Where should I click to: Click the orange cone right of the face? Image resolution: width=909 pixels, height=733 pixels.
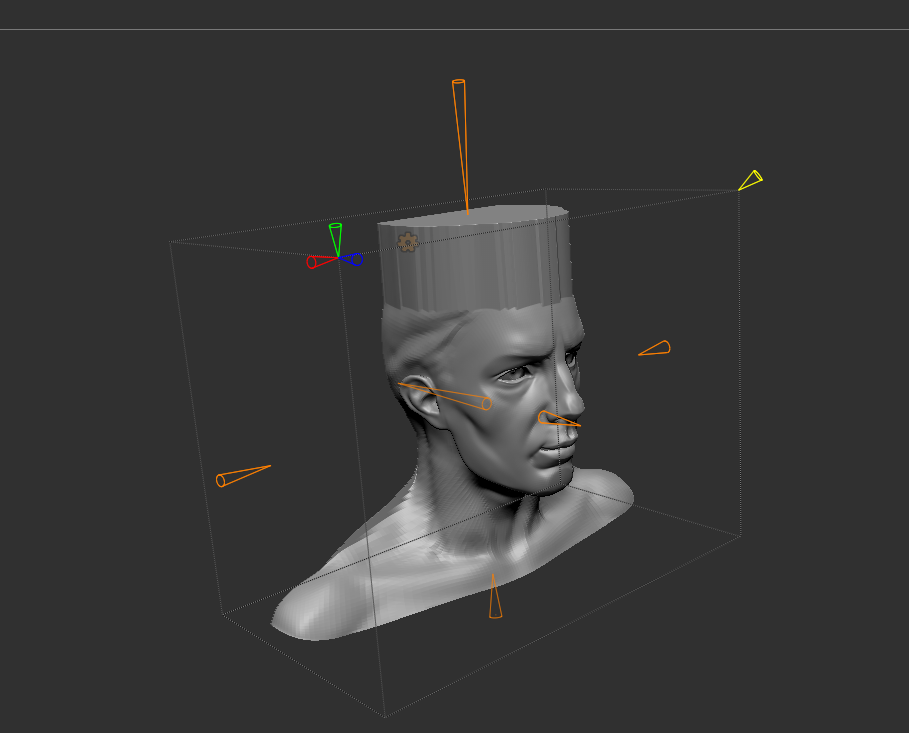[655, 349]
